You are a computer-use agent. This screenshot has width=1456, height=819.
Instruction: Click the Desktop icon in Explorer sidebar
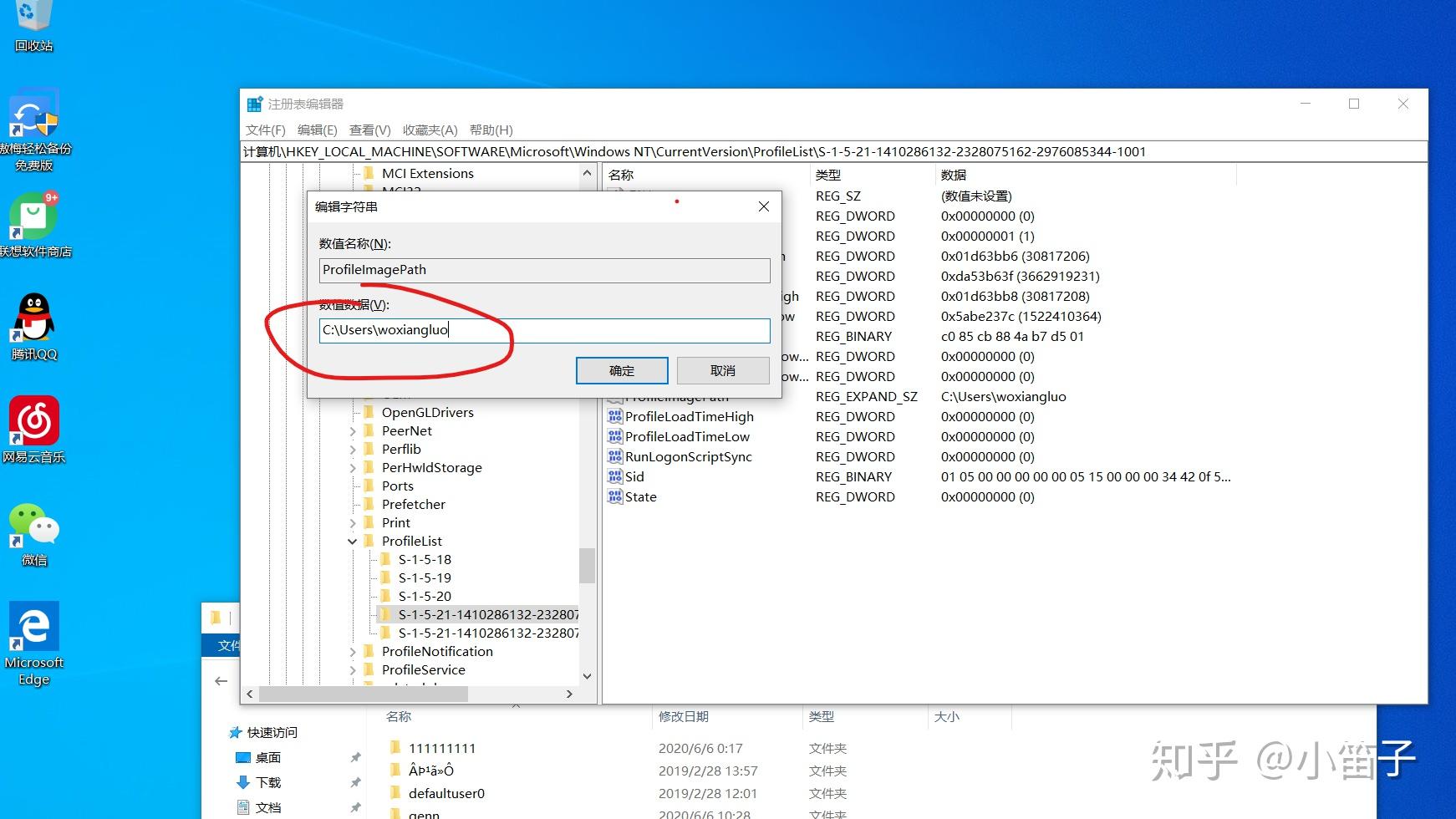point(243,757)
